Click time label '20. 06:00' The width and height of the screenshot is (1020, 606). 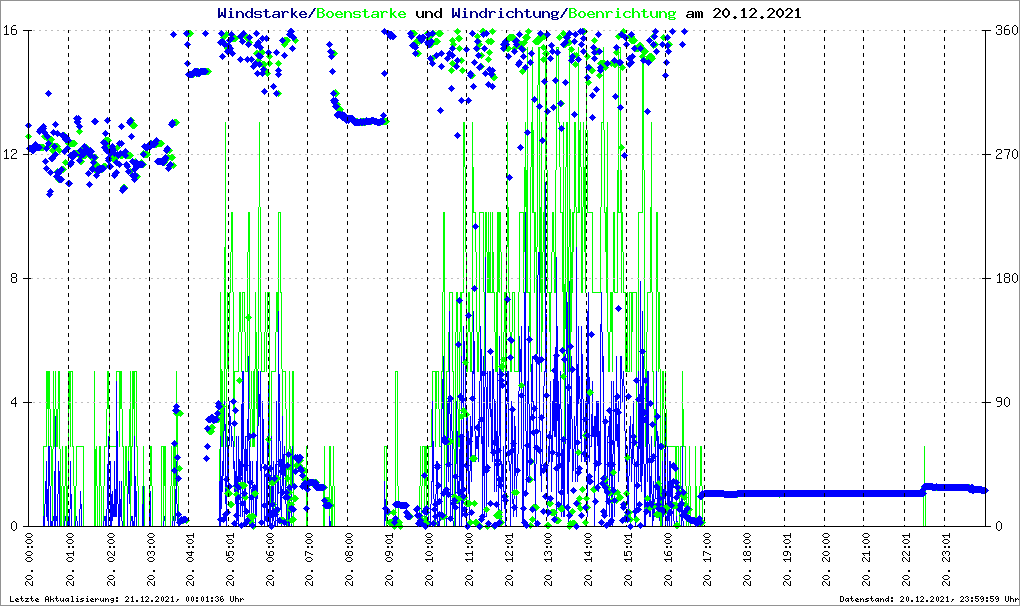(269, 559)
